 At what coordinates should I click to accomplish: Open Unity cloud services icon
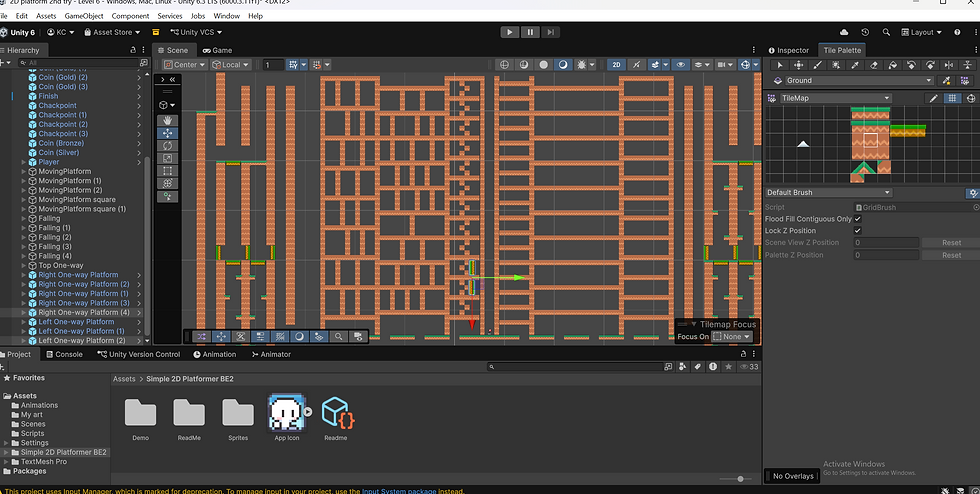pos(844,32)
